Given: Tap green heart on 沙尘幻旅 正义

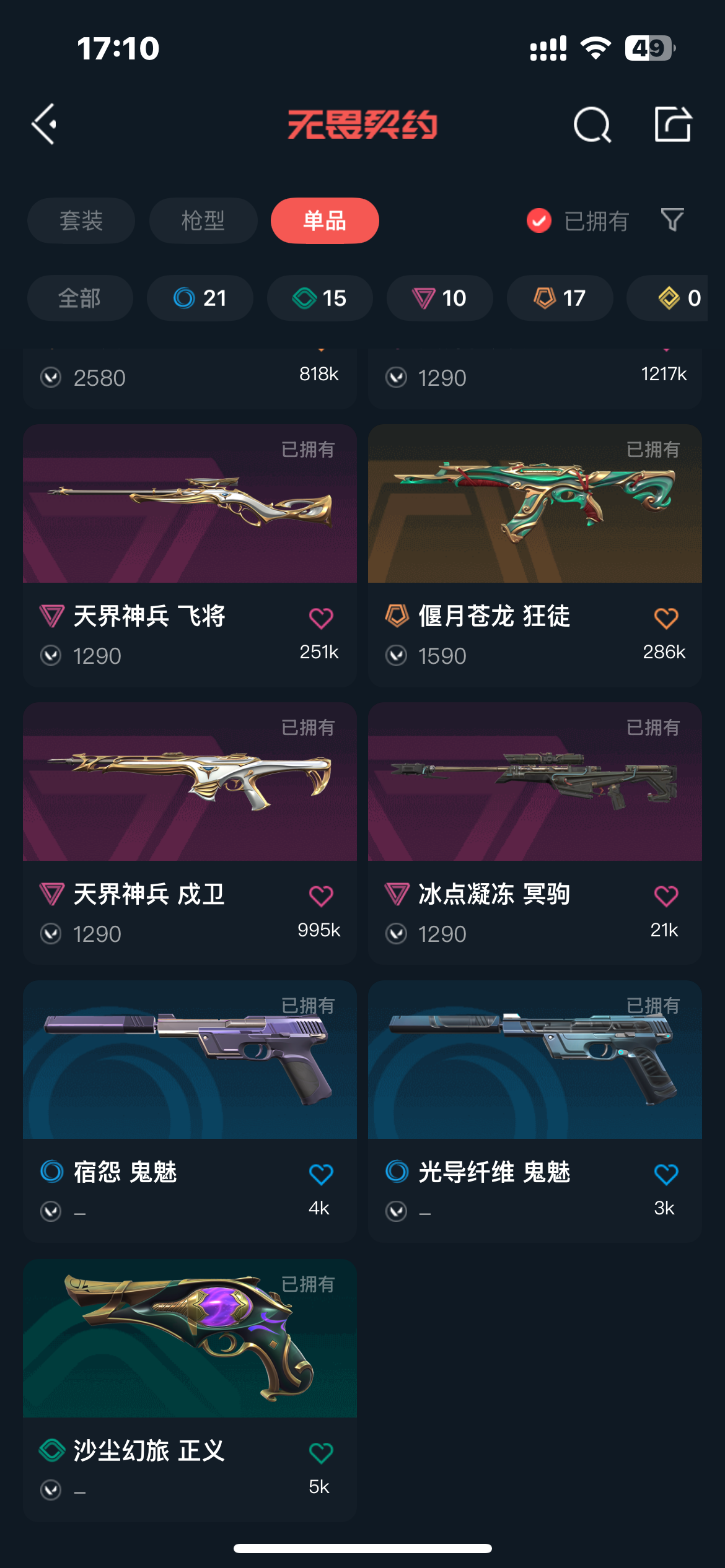Looking at the screenshot, I should [321, 1452].
